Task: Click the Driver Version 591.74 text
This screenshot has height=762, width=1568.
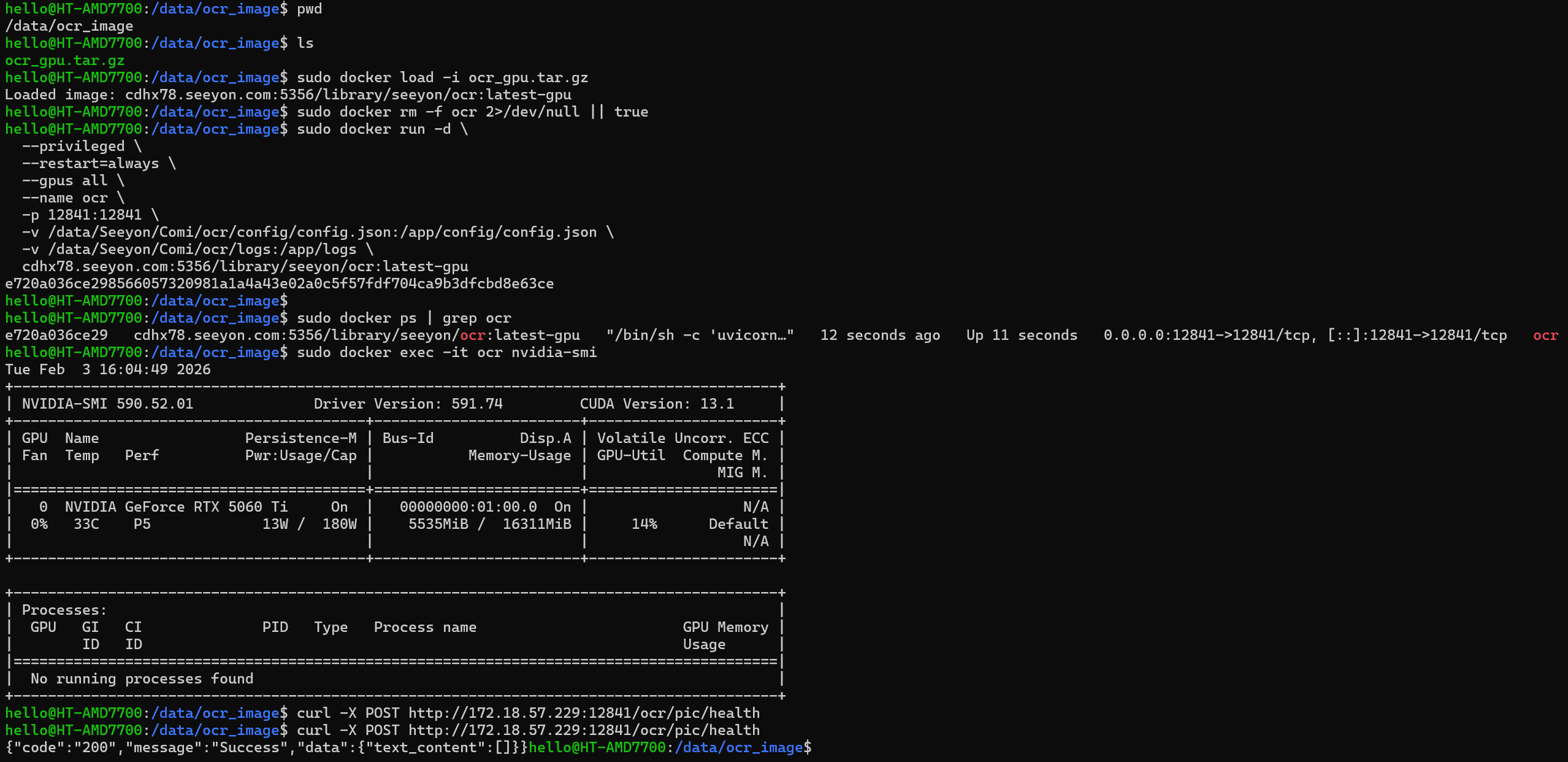Action: pos(408,404)
